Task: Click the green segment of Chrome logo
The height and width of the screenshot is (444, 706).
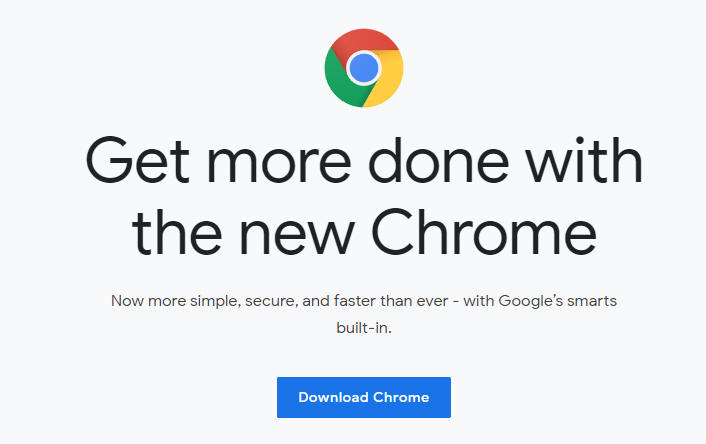Action: [340, 82]
